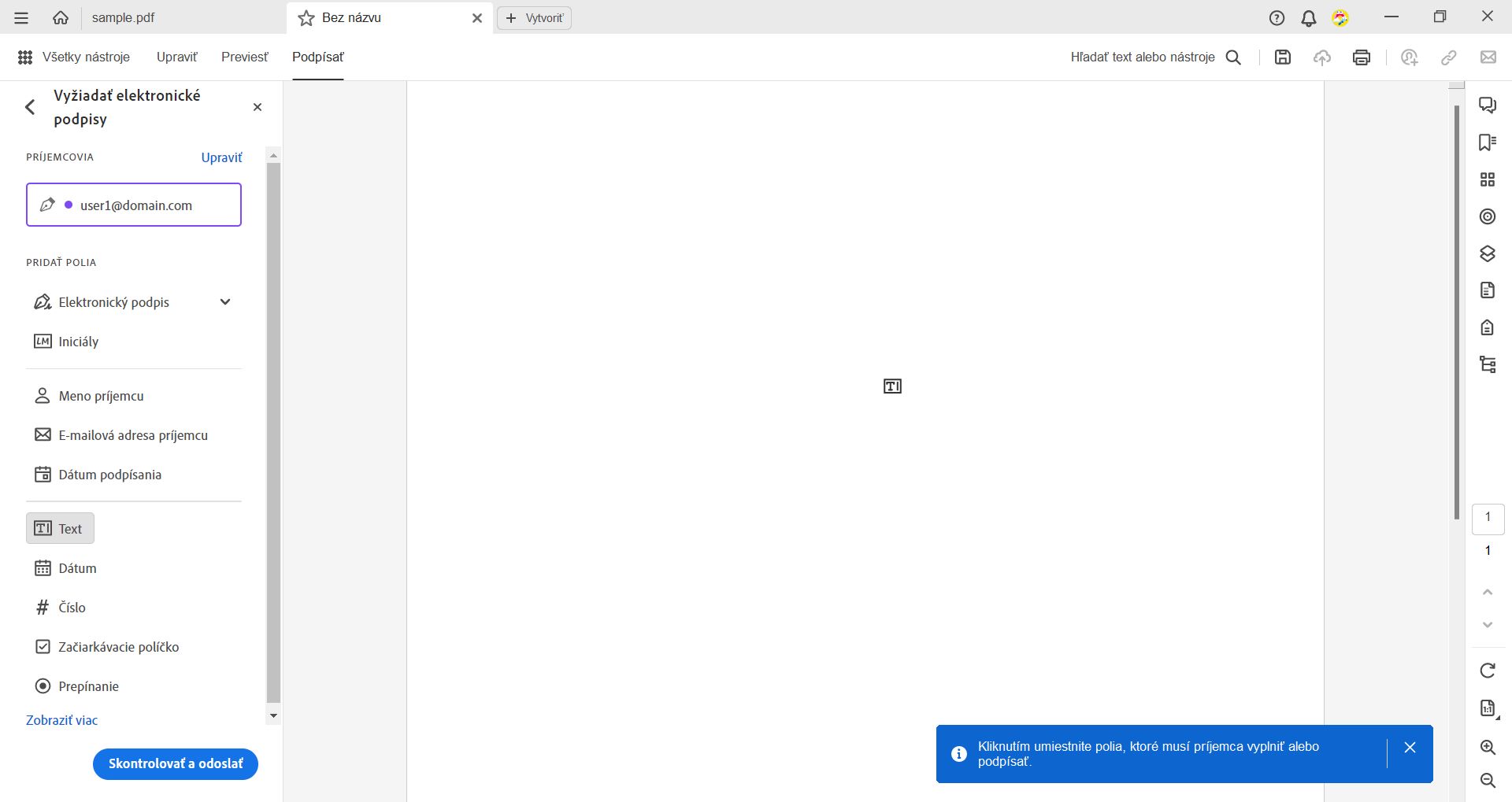Click the left panel scrollbar
This screenshot has height=802, width=1512.
point(274,431)
